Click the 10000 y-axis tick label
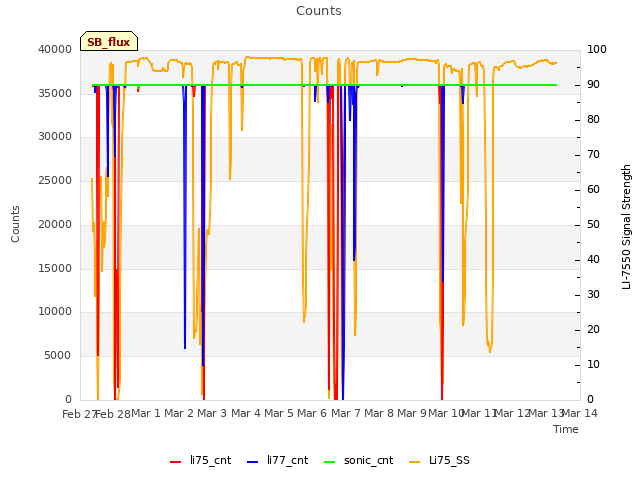Viewport: 640px width, 480px height. (x=55, y=312)
